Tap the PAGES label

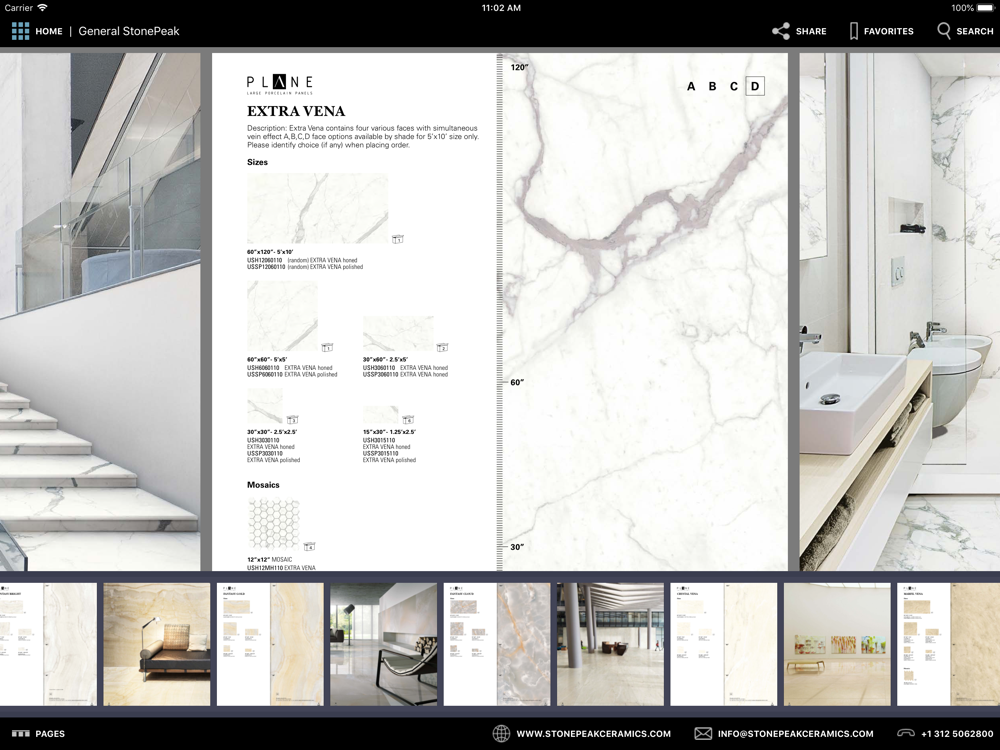(x=50, y=733)
